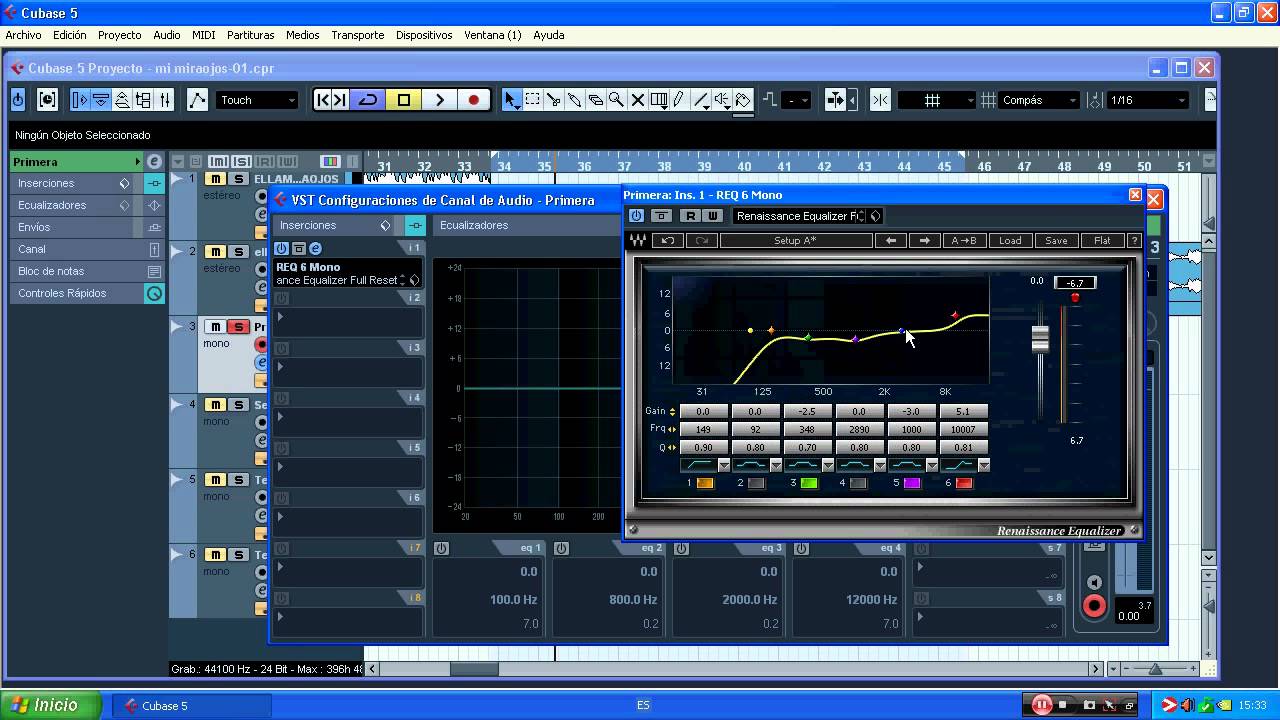Viewport: 1280px width, 720px height.
Task: Open the Touch automation mode dropdown
Action: (x=258, y=99)
